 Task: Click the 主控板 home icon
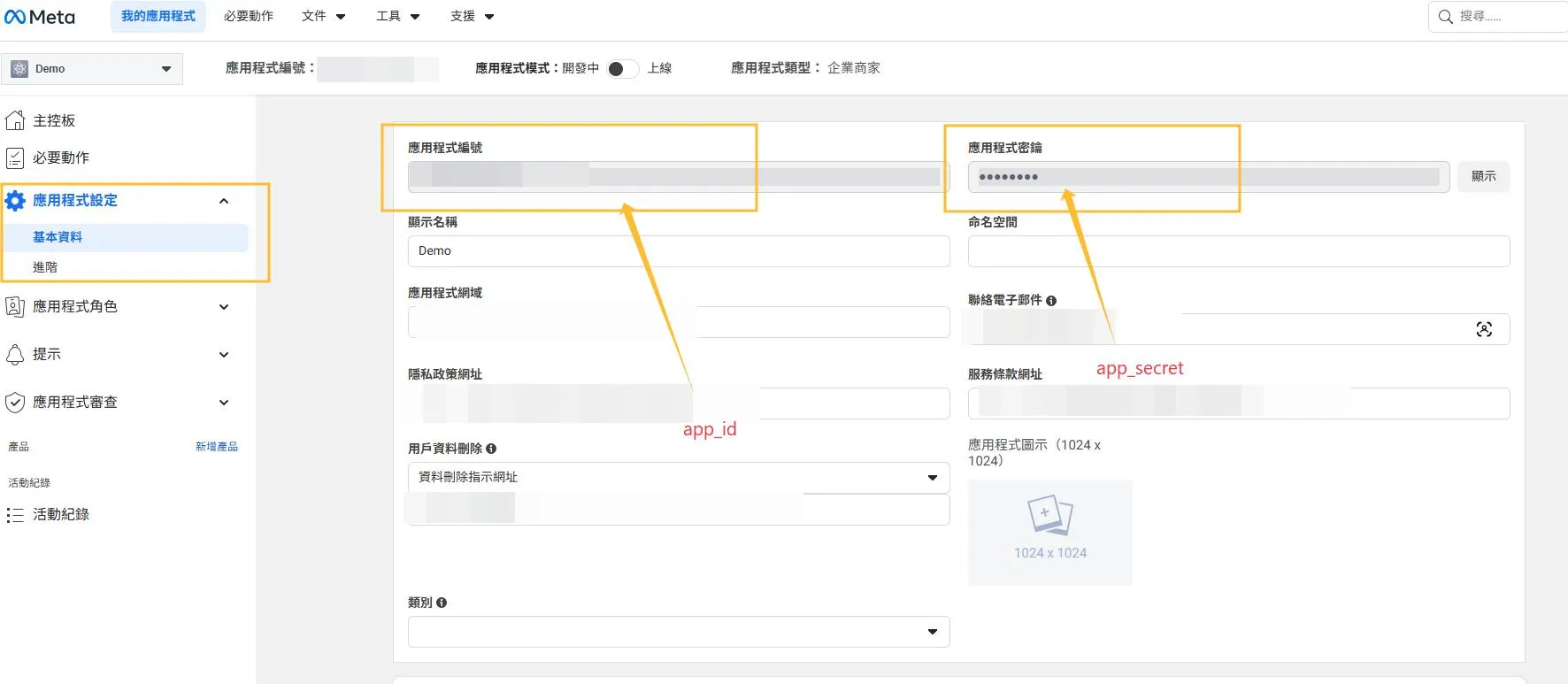(15, 120)
